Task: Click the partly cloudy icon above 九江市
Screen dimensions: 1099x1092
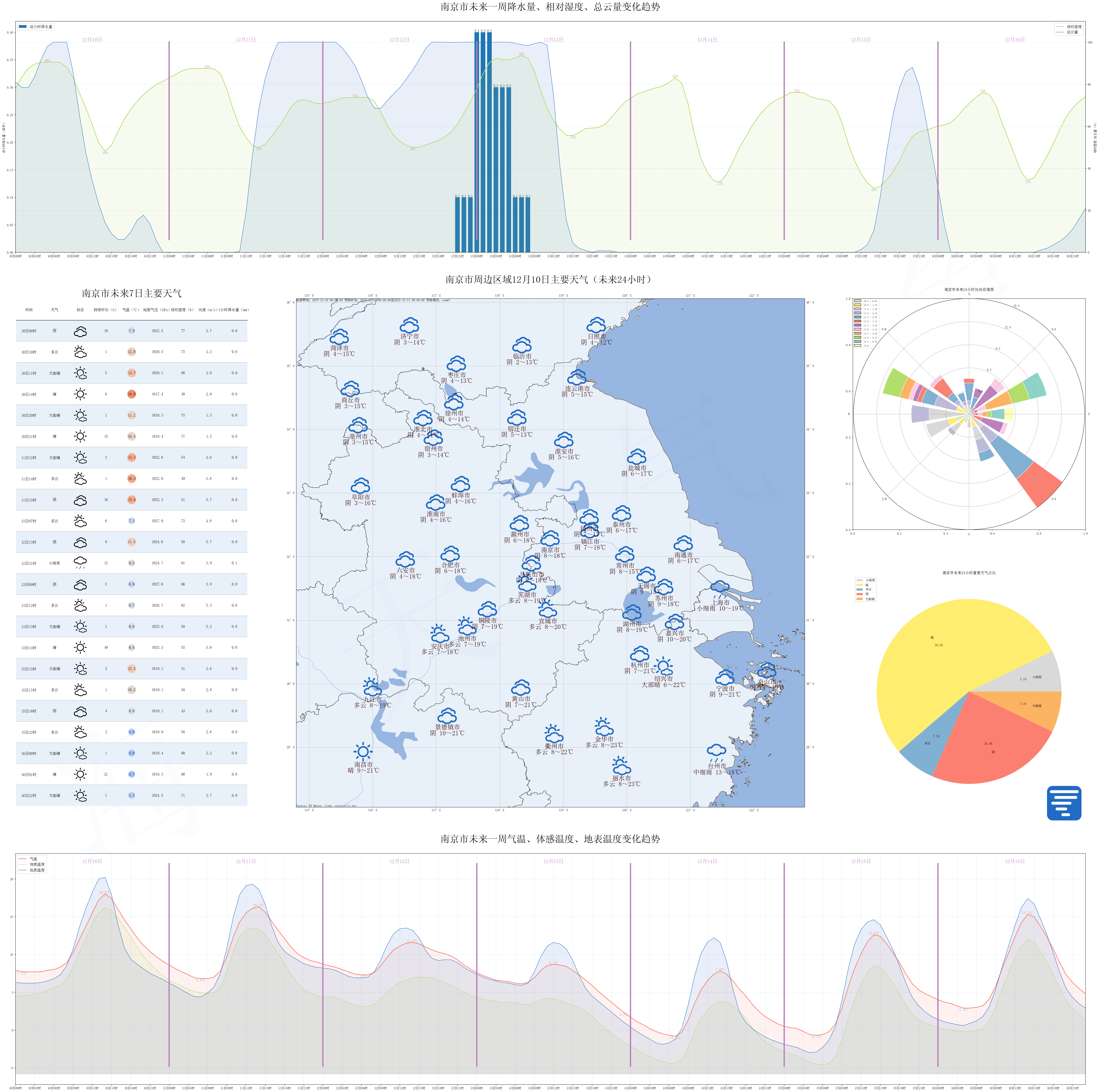Action: click(x=372, y=688)
